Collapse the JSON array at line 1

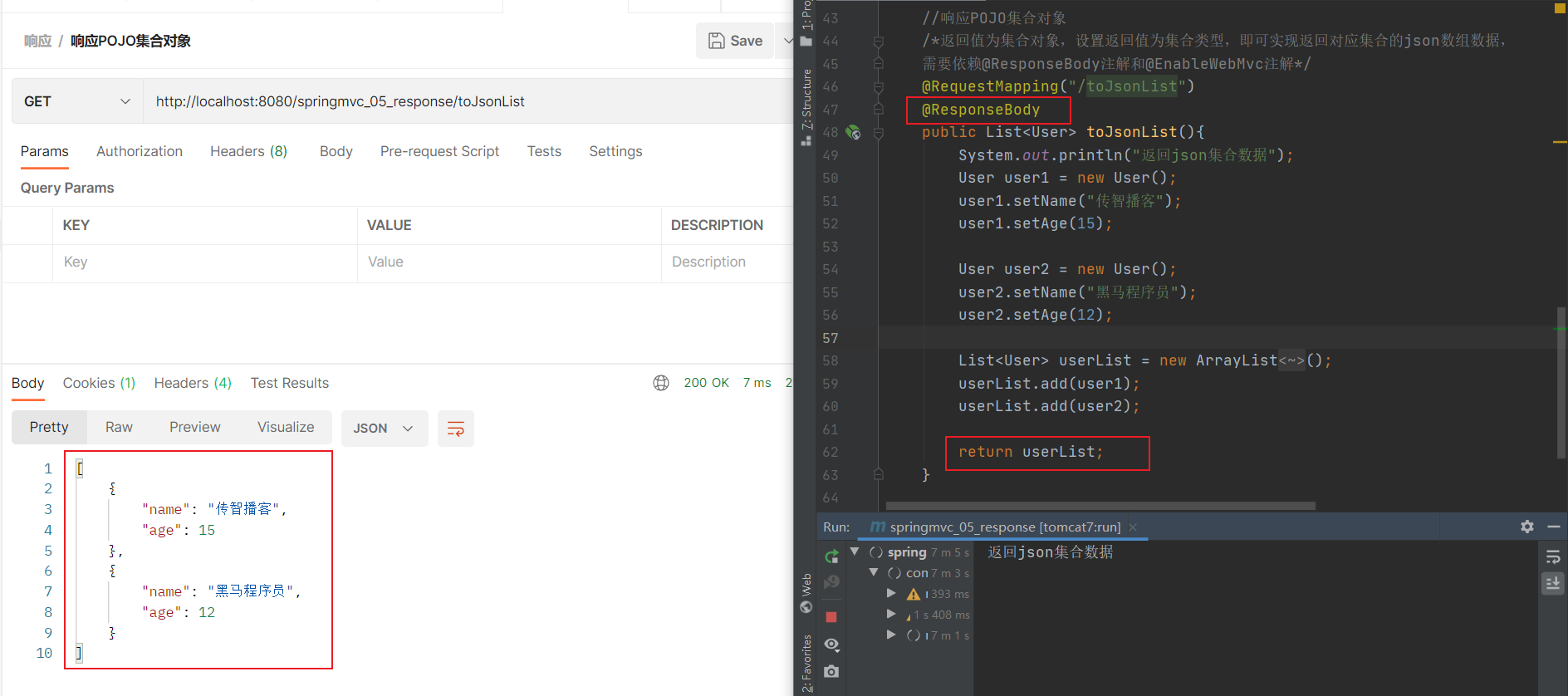80,468
